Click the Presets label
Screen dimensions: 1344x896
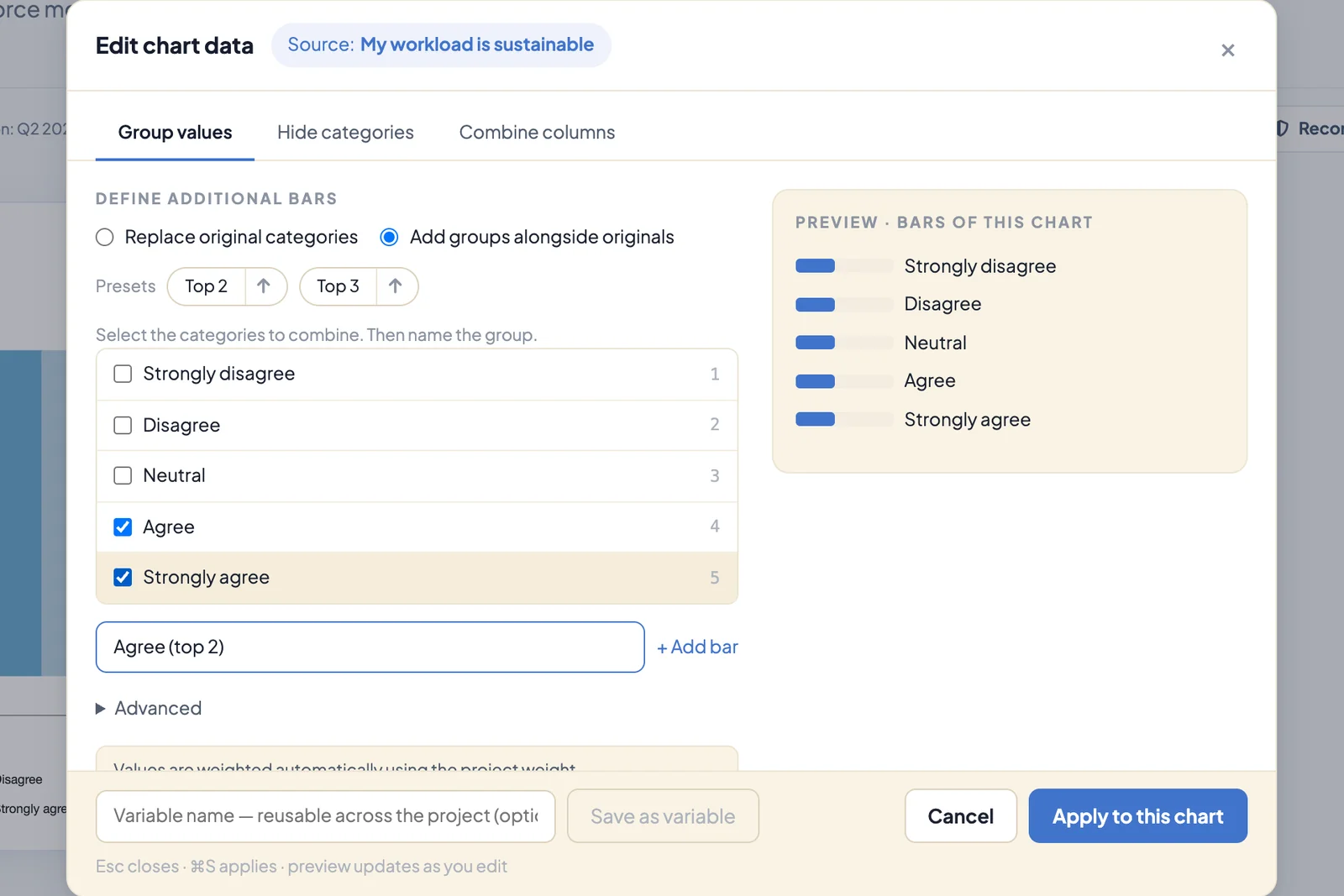click(x=125, y=286)
